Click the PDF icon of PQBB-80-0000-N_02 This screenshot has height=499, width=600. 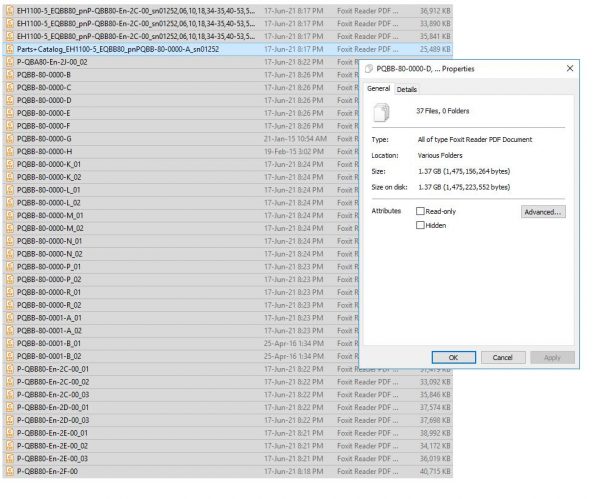pos(10,254)
